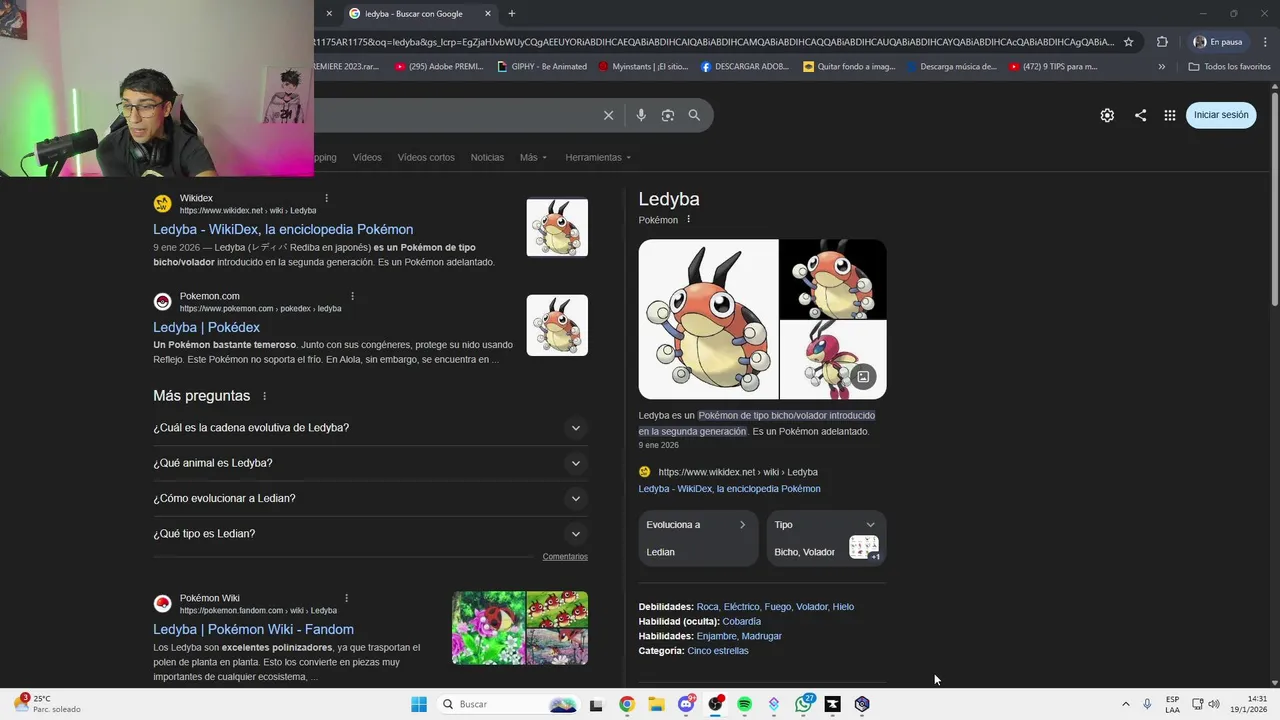Expand '¿Cuál es la cadena evolutiva de Ledyba?'
The height and width of the screenshot is (720, 1280).
[x=370, y=428]
